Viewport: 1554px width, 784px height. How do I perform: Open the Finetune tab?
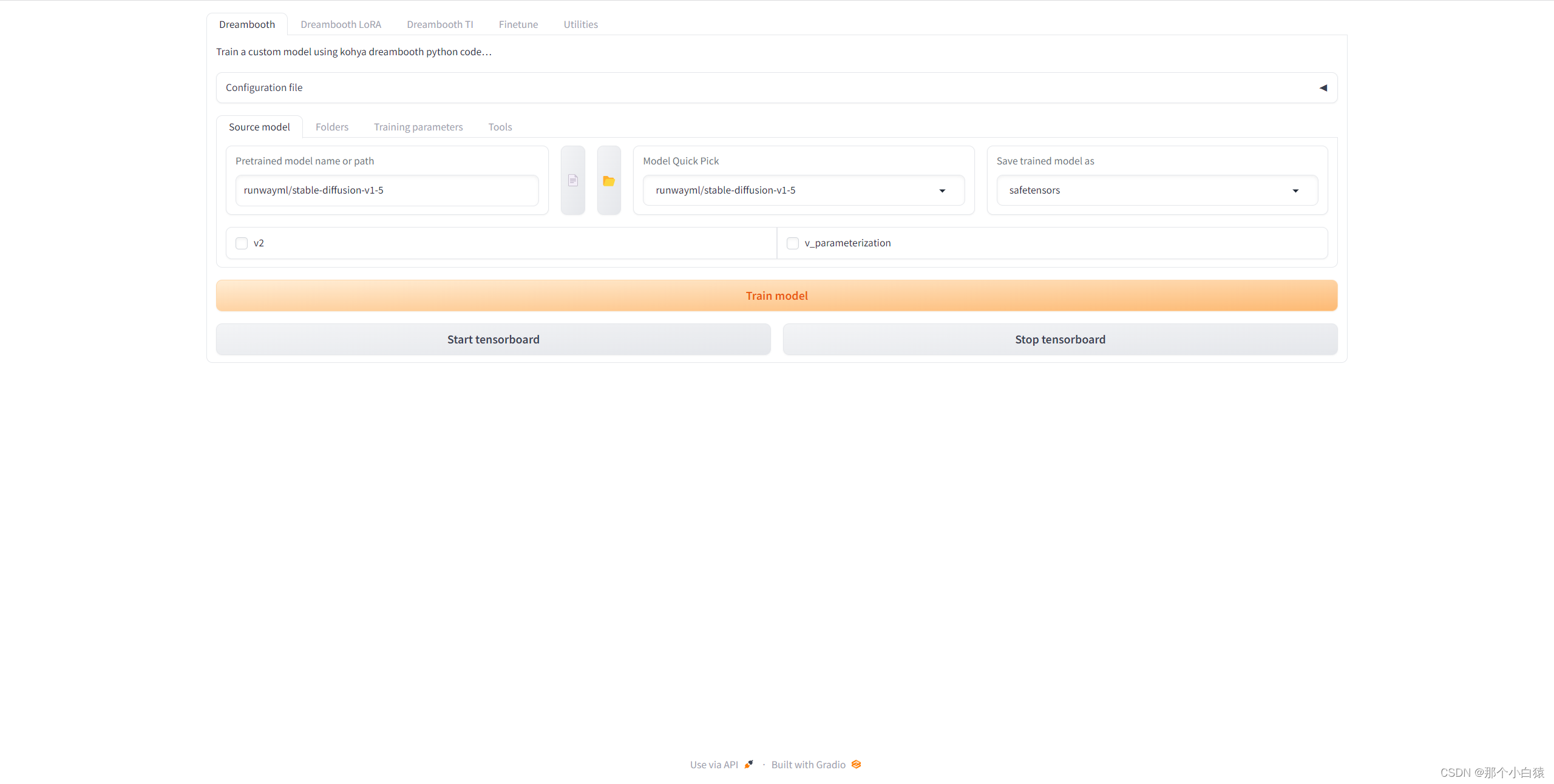click(518, 24)
